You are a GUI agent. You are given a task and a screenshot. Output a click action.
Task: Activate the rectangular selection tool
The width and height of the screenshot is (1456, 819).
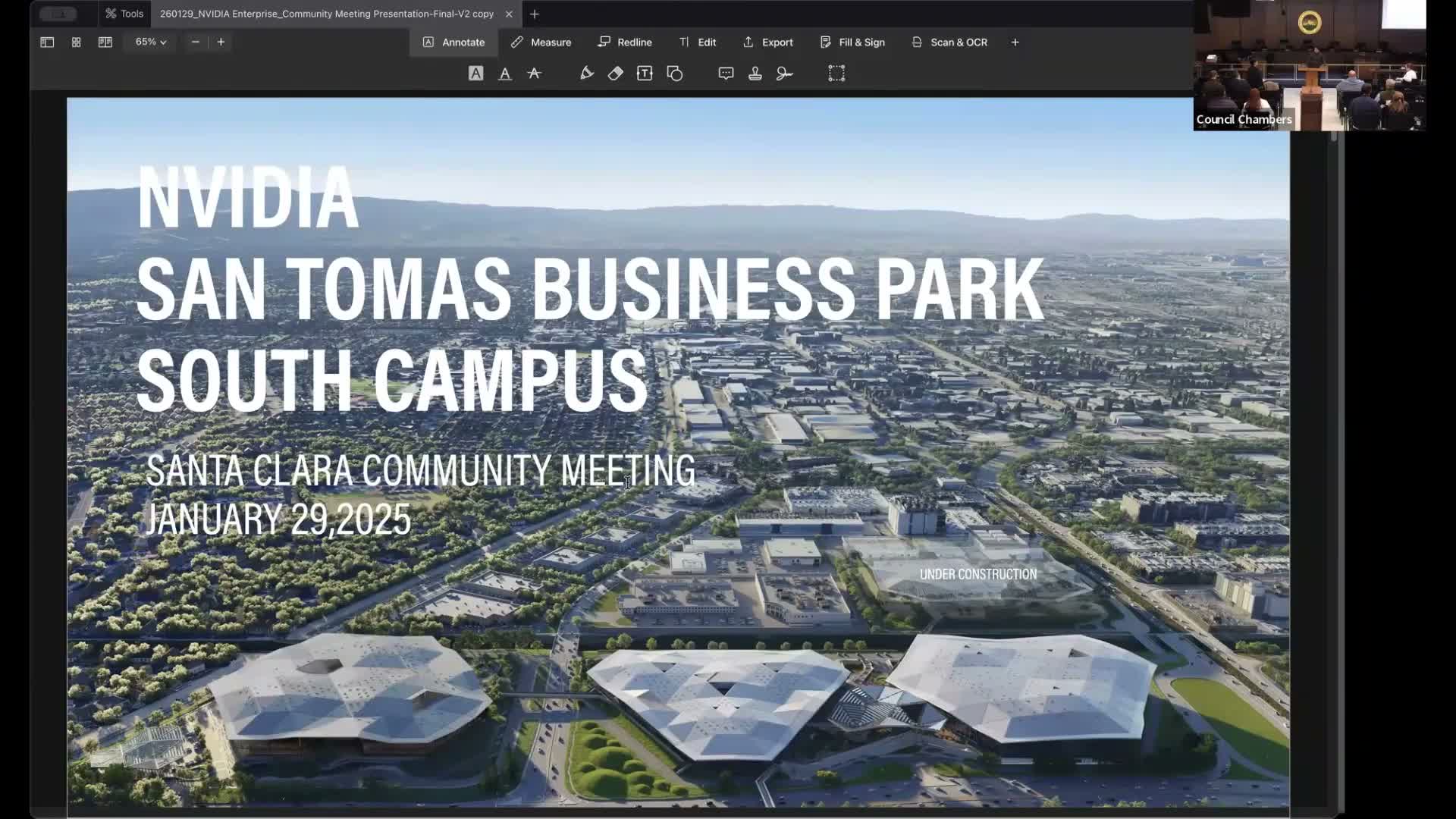pos(836,74)
